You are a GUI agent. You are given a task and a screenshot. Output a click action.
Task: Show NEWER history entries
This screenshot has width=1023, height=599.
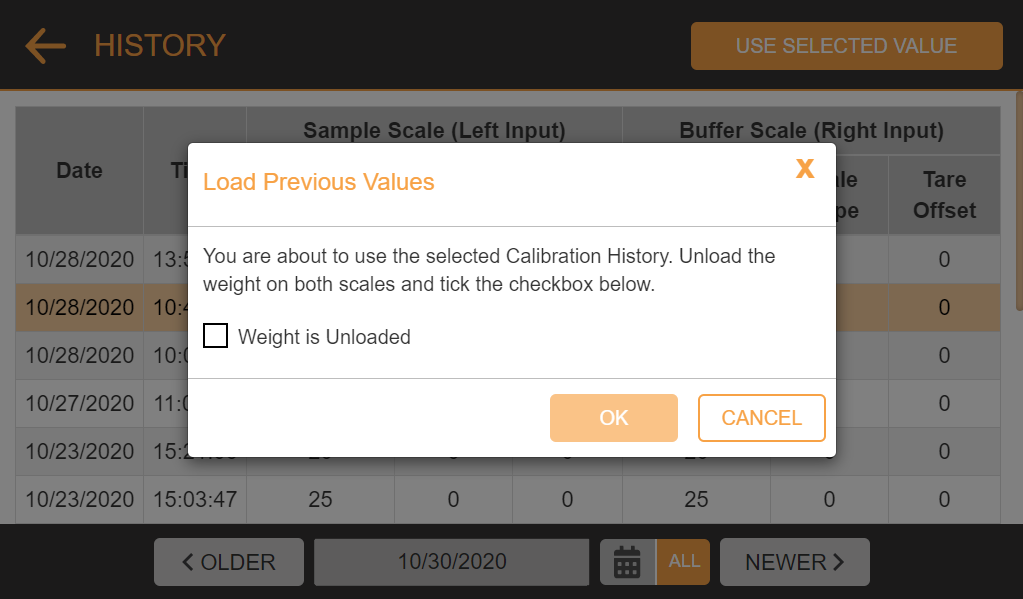(795, 562)
